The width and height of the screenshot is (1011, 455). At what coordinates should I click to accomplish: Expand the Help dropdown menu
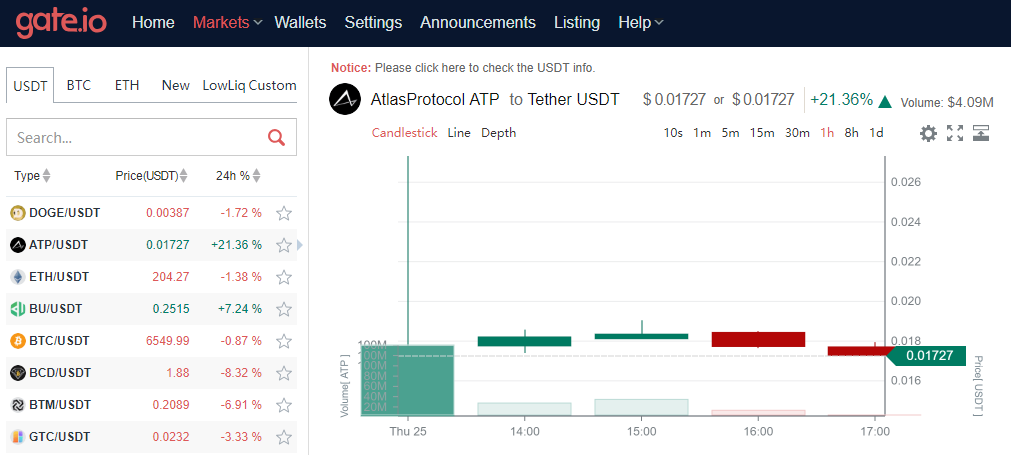pyautogui.click(x=640, y=22)
